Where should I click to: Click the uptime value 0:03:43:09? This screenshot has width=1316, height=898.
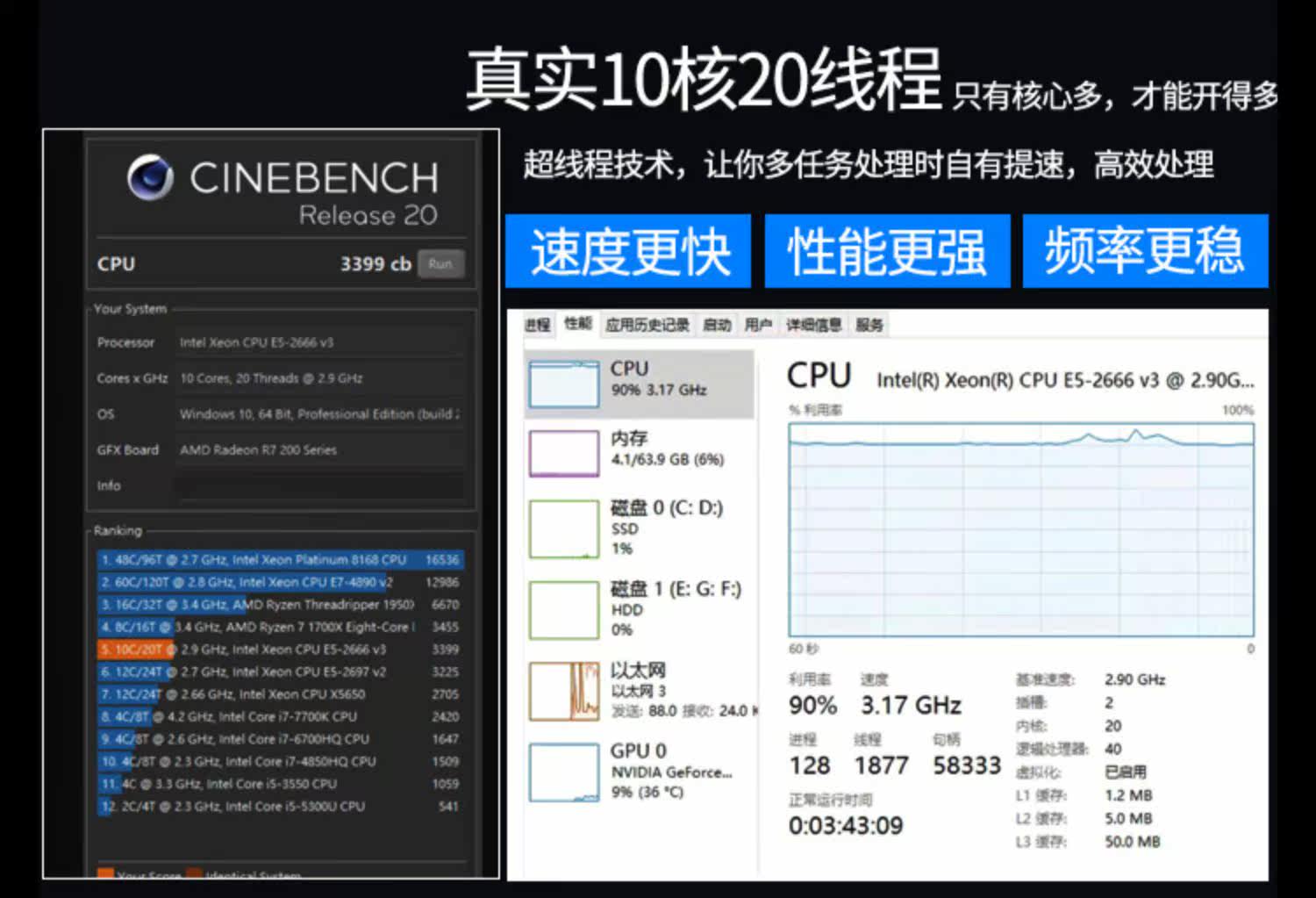846,826
